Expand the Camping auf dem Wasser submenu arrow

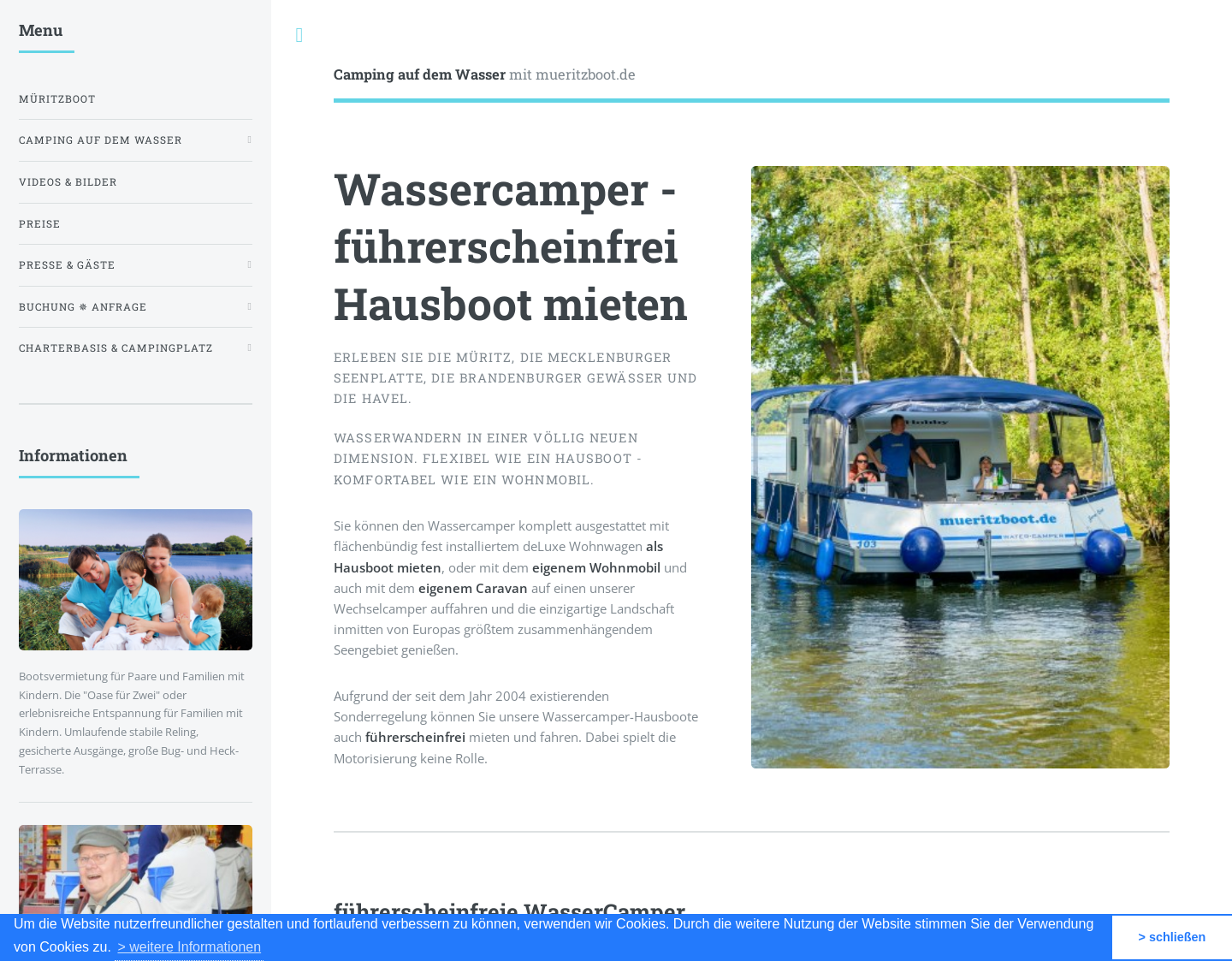(x=249, y=139)
